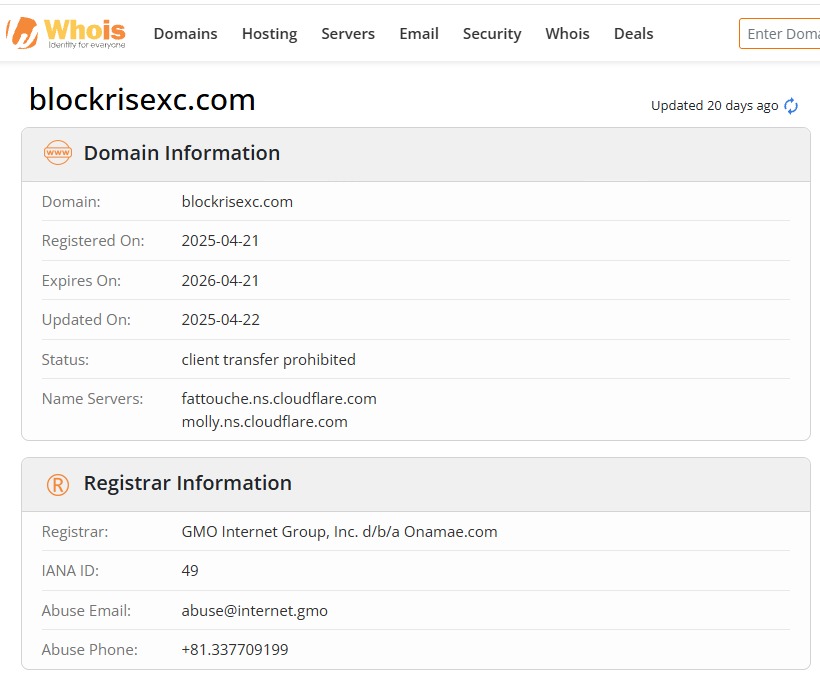
Task: Select the fattouche.ns.cloudflare.com name server
Action: coord(279,398)
